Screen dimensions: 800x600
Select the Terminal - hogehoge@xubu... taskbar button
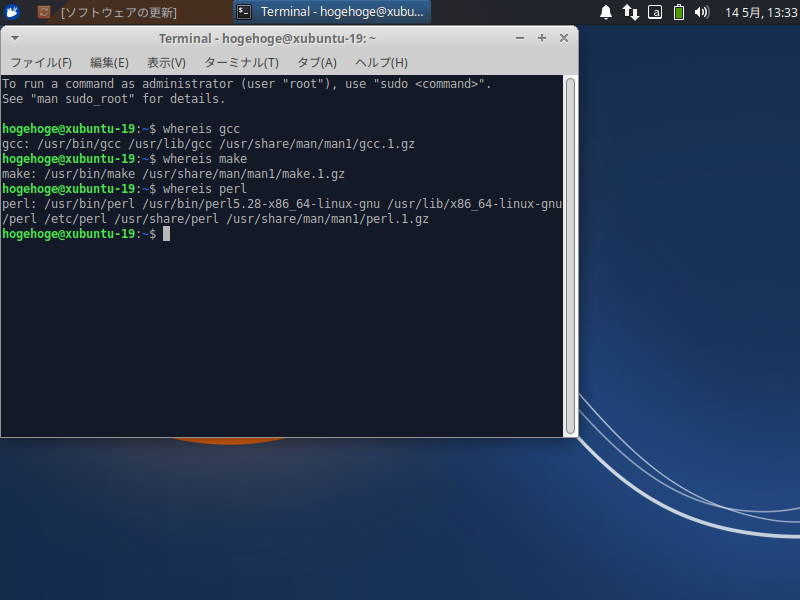tap(332, 12)
